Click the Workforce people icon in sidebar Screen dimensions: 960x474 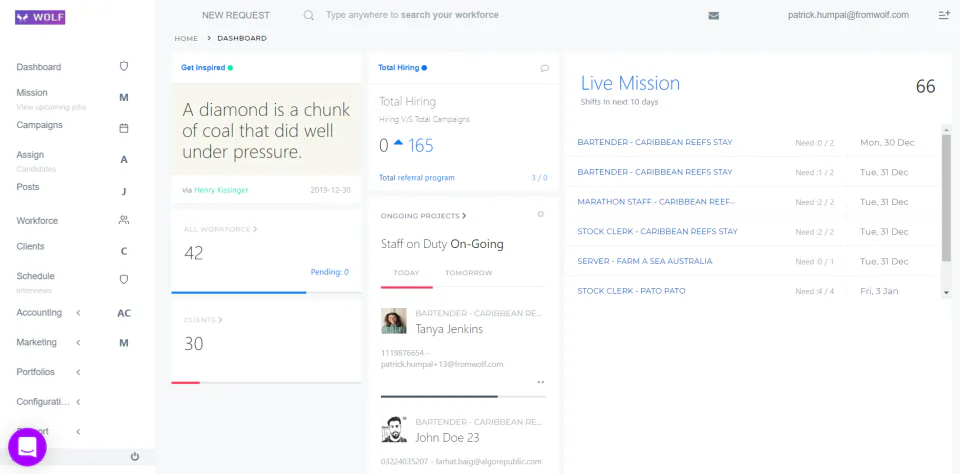pos(124,220)
